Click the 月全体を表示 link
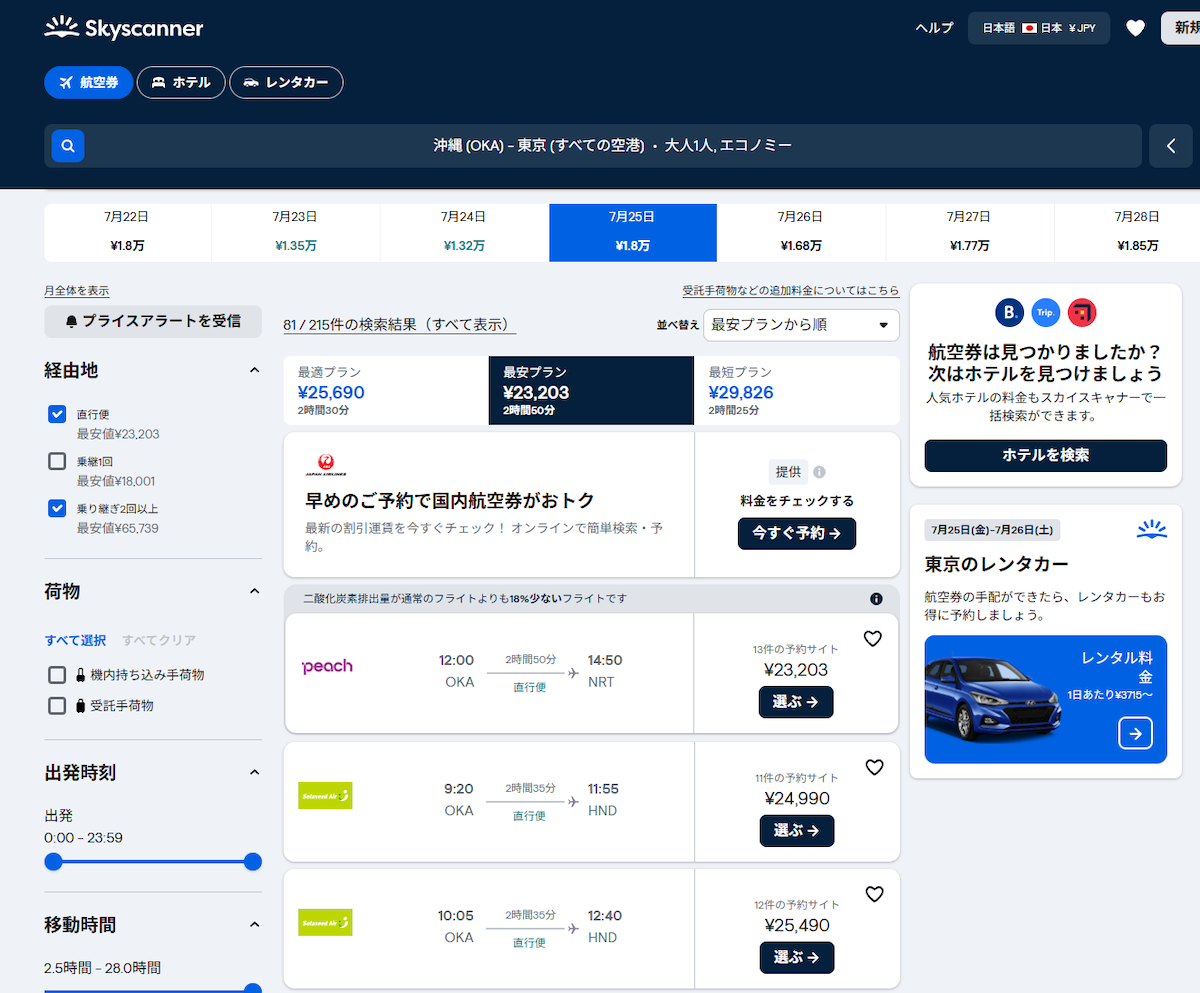 pyautogui.click(x=77, y=291)
